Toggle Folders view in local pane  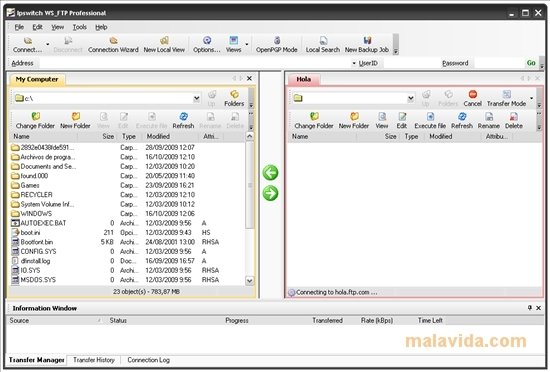click(234, 99)
